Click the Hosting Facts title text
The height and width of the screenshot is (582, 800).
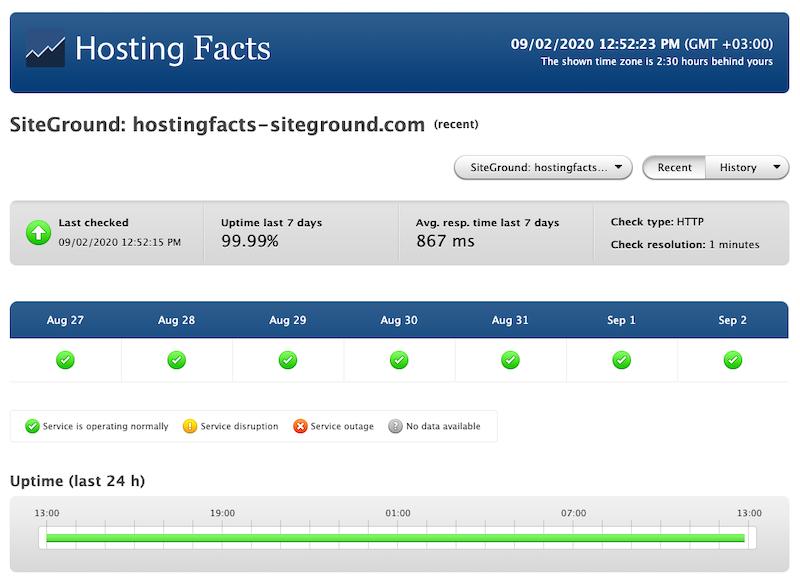pyautogui.click(x=173, y=49)
